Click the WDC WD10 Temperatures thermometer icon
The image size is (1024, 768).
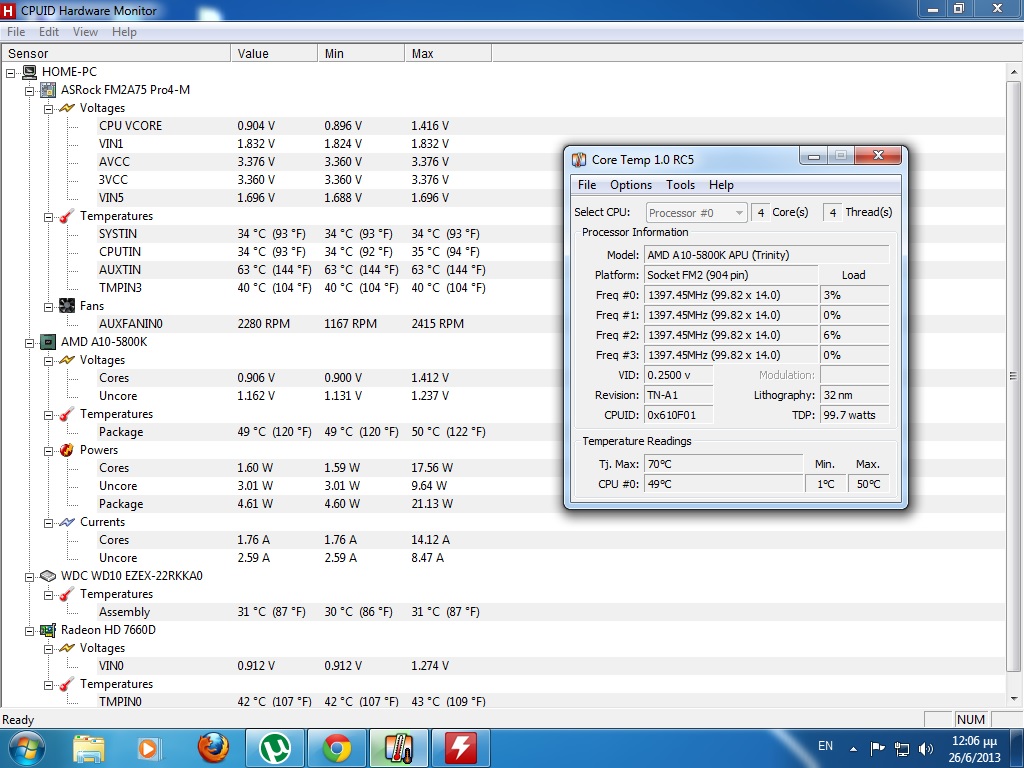pos(67,594)
